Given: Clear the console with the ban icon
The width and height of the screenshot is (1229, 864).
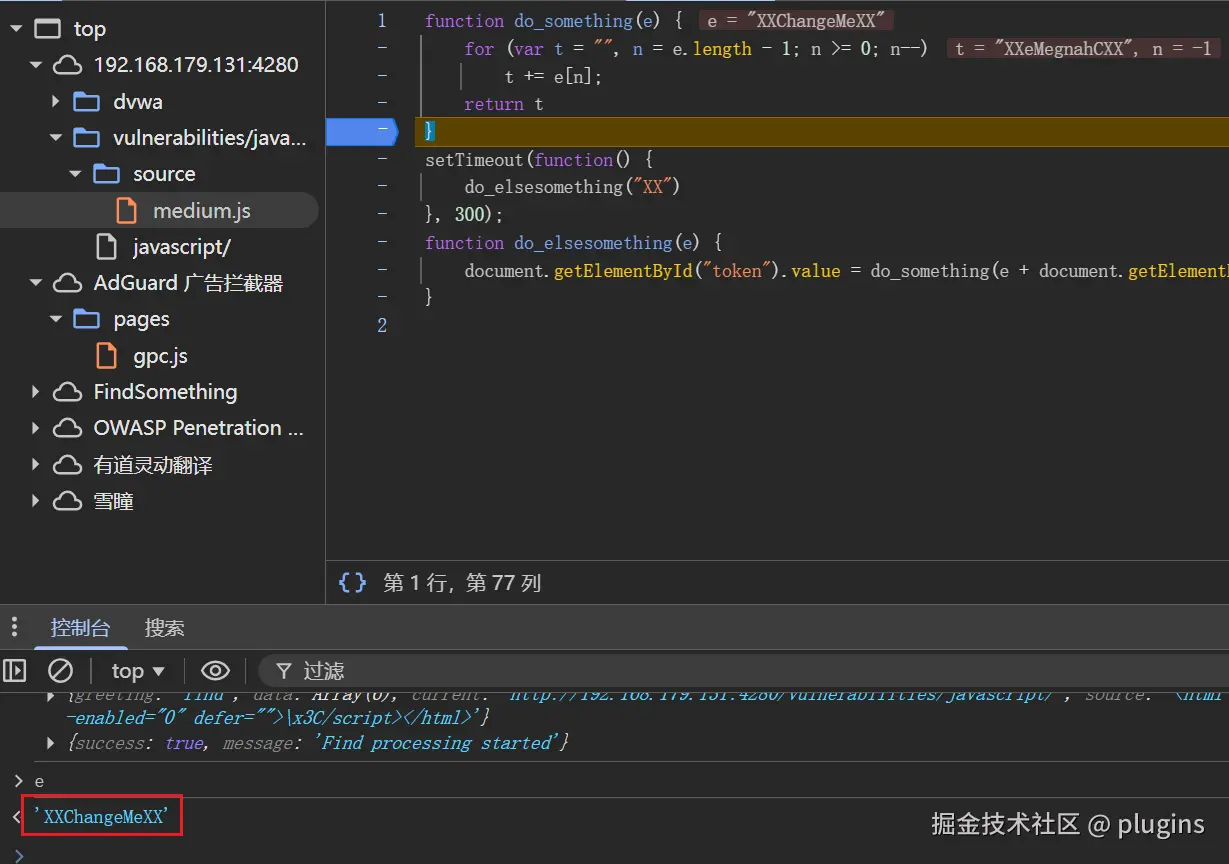Looking at the screenshot, I should pyautogui.click(x=61, y=670).
